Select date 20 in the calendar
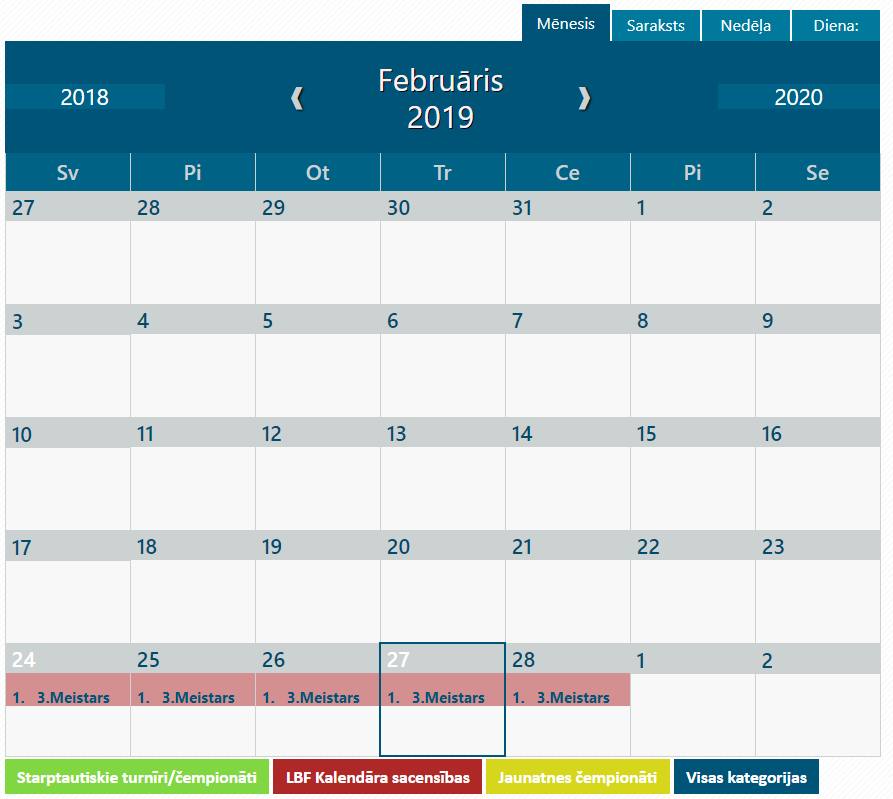Image resolution: width=893 pixels, height=799 pixels. point(398,547)
